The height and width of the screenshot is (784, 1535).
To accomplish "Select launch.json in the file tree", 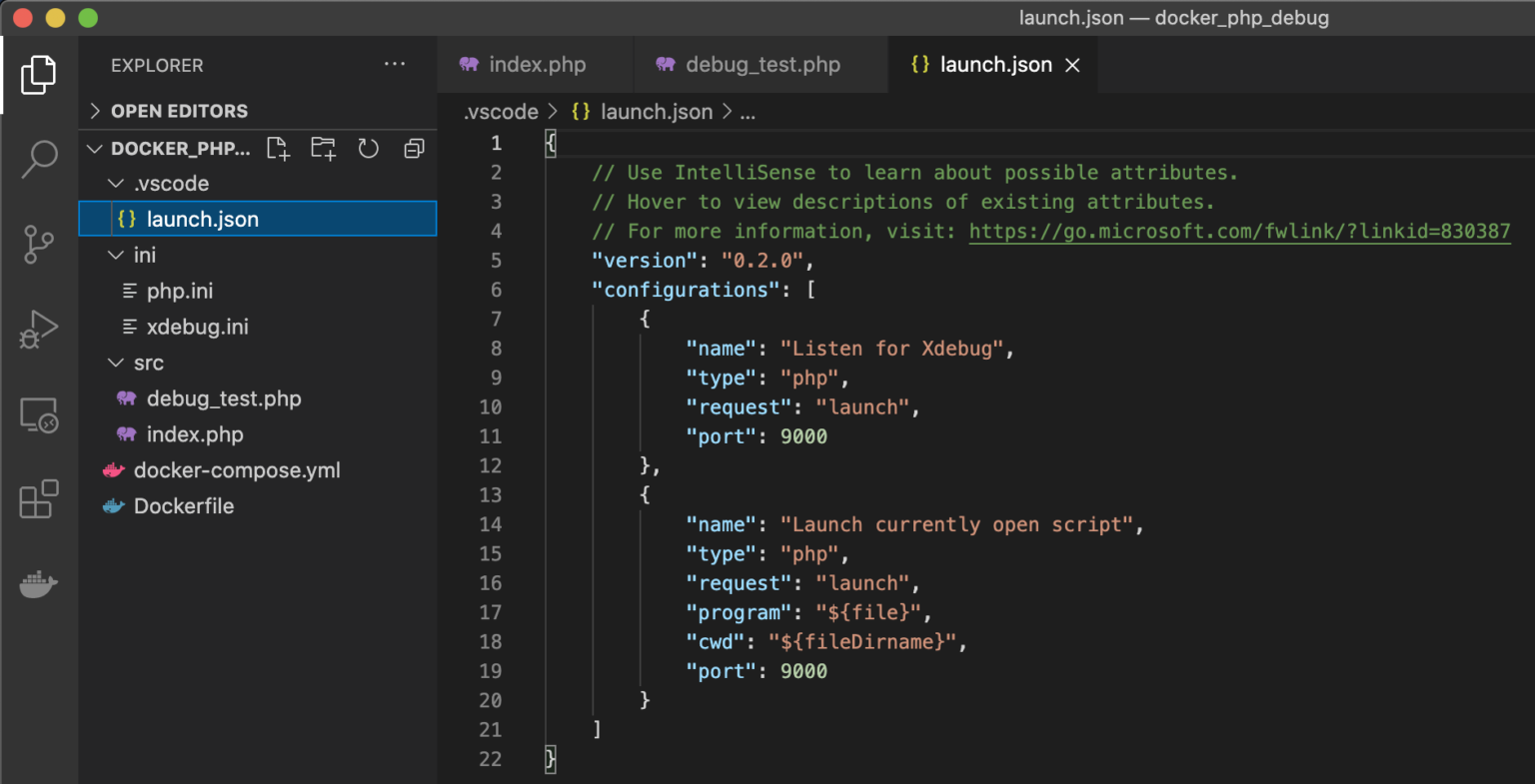I will [258, 220].
